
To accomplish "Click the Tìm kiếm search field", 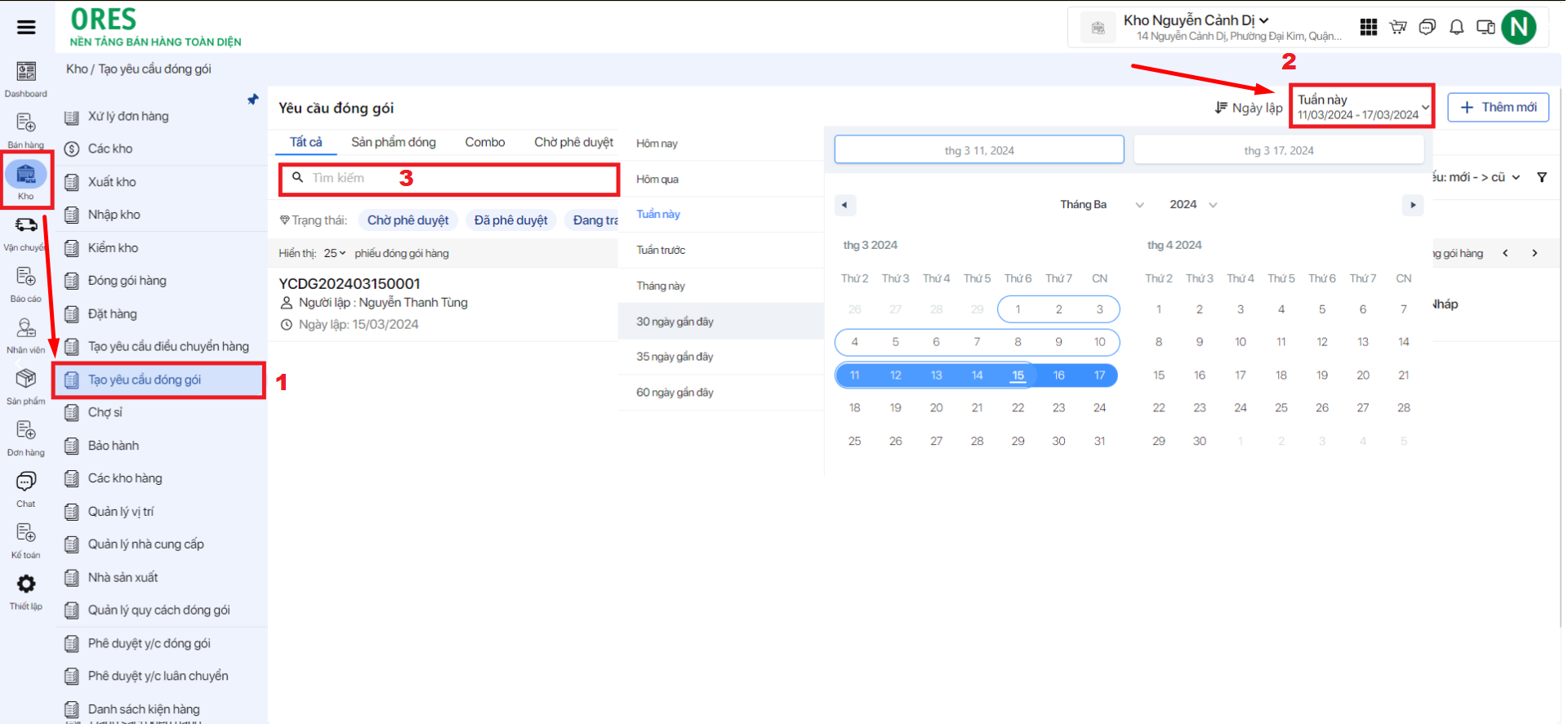I will [x=457, y=178].
